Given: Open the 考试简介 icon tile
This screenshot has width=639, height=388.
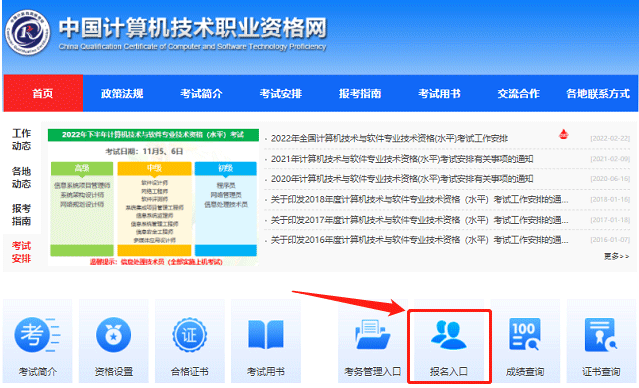Looking at the screenshot, I should click(37, 341).
